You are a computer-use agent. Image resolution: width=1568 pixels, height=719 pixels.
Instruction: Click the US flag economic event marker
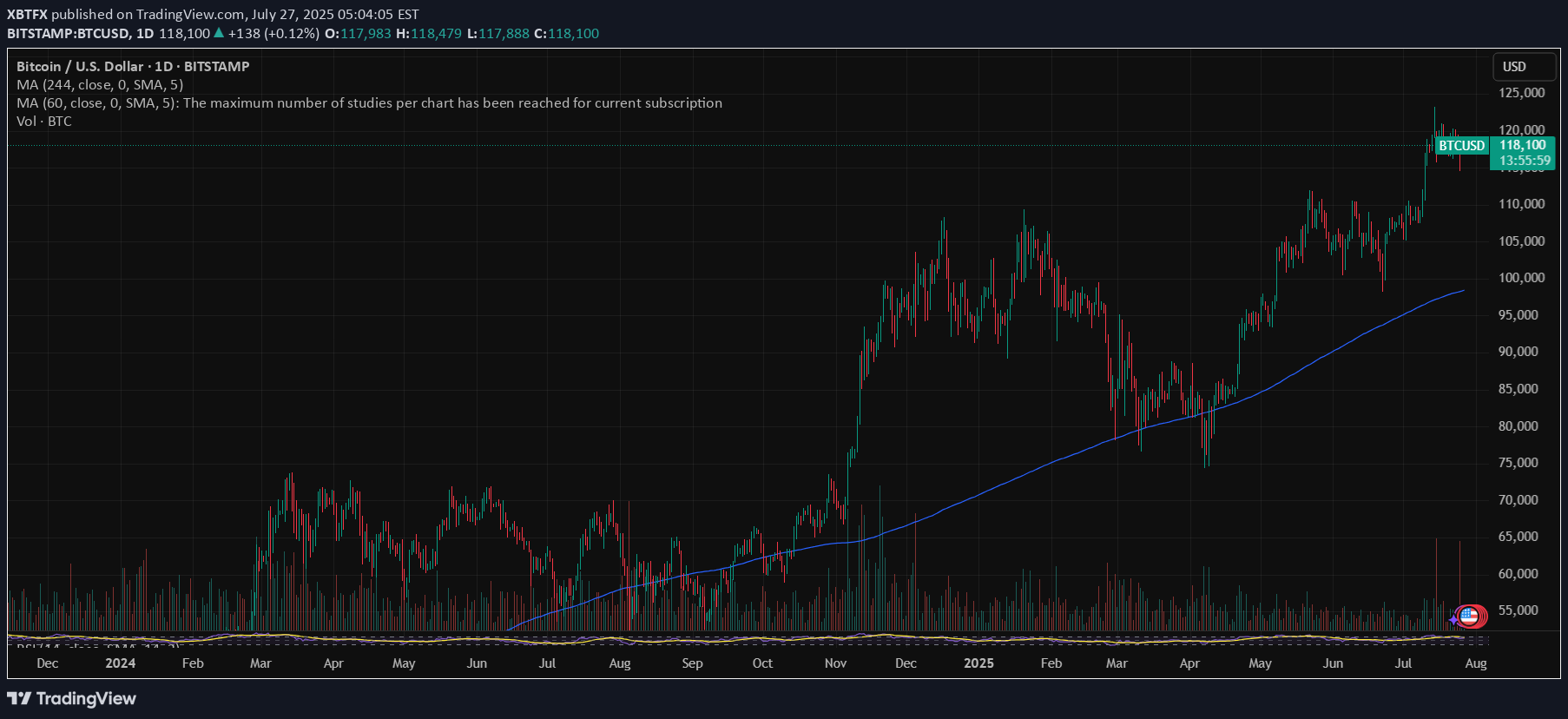coord(1469,617)
